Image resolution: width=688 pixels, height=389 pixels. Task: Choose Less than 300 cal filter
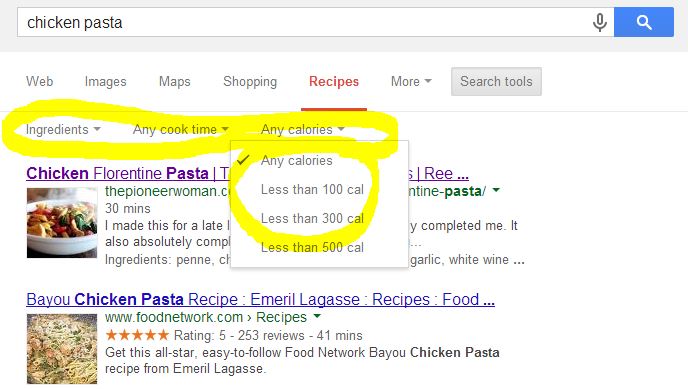(x=312, y=218)
